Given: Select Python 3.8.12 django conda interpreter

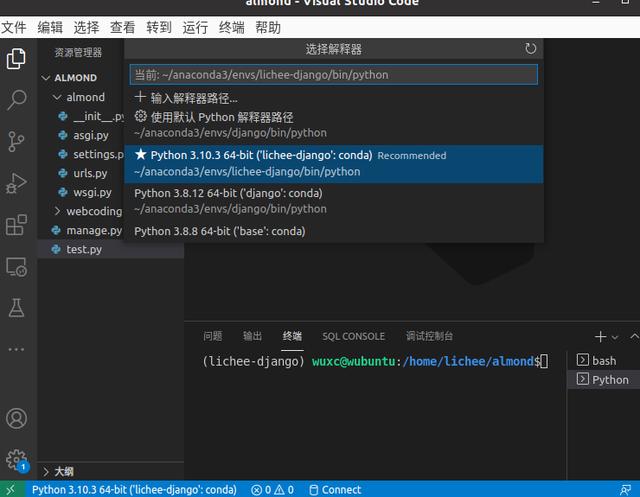Looking at the screenshot, I should point(333,201).
